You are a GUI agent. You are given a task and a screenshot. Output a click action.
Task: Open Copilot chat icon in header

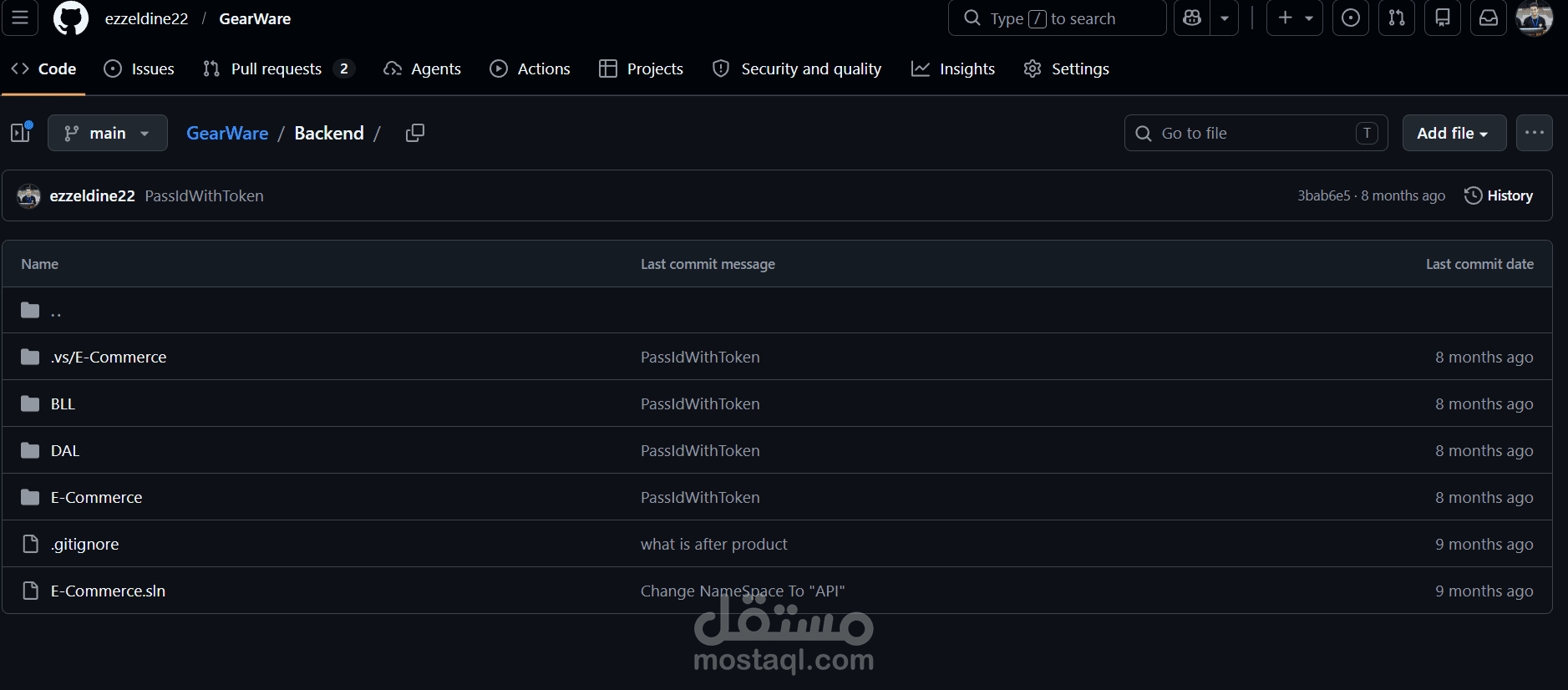click(x=1192, y=18)
